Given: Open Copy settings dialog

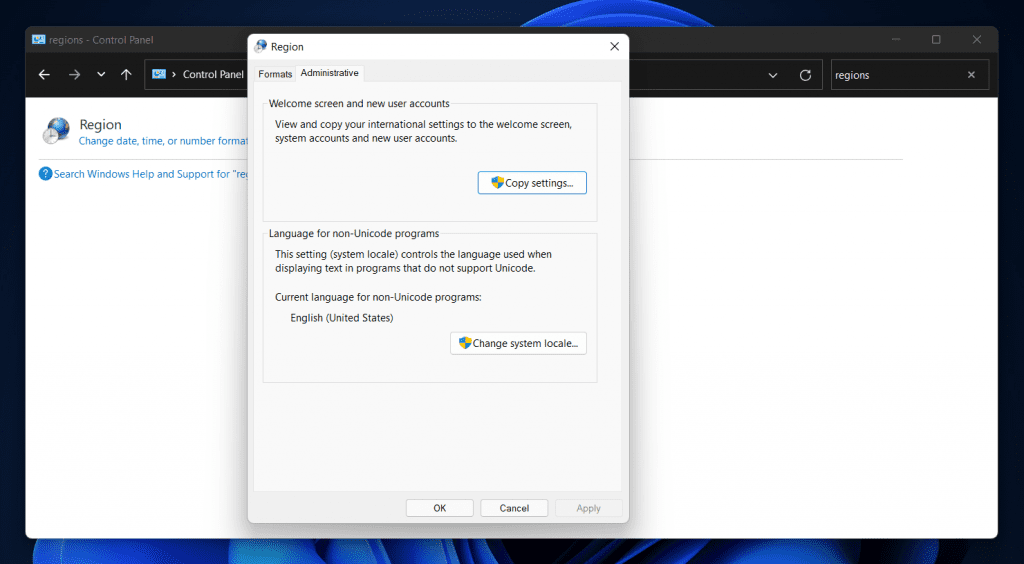Looking at the screenshot, I should tap(532, 183).
